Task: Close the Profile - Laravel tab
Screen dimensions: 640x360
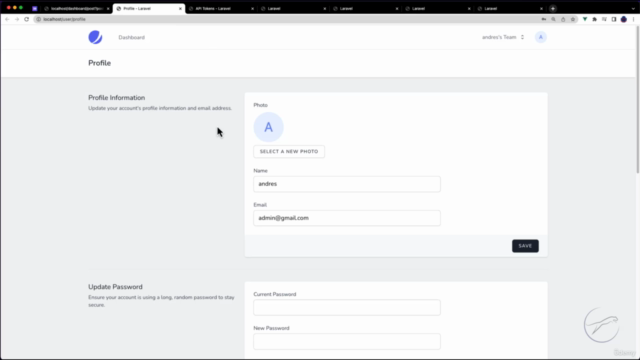Action: tap(180, 9)
